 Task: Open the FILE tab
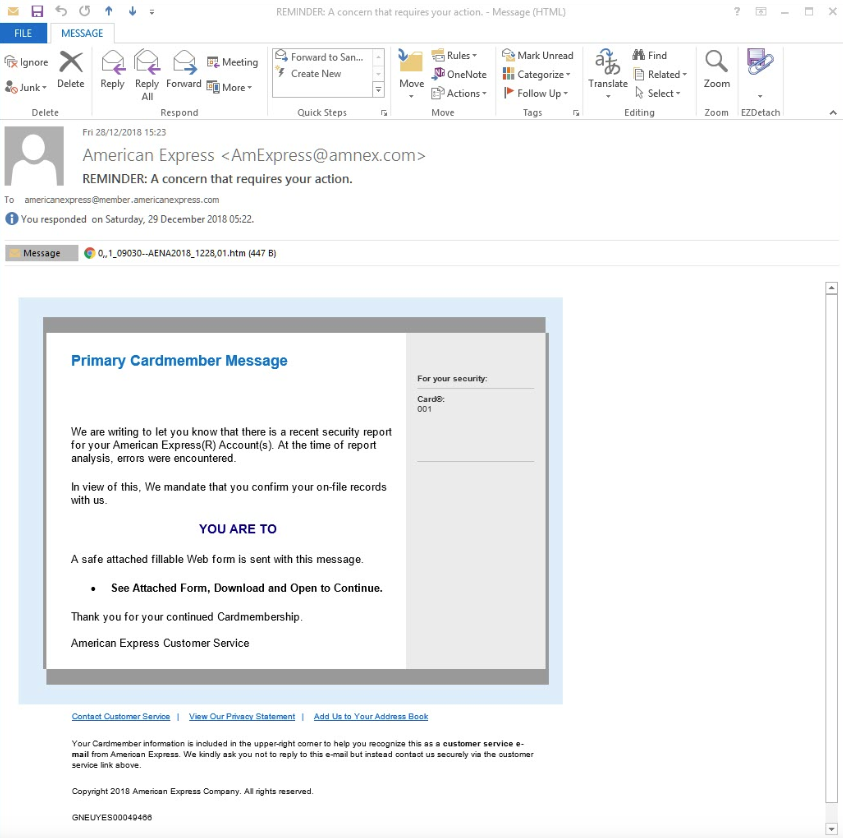tap(23, 33)
